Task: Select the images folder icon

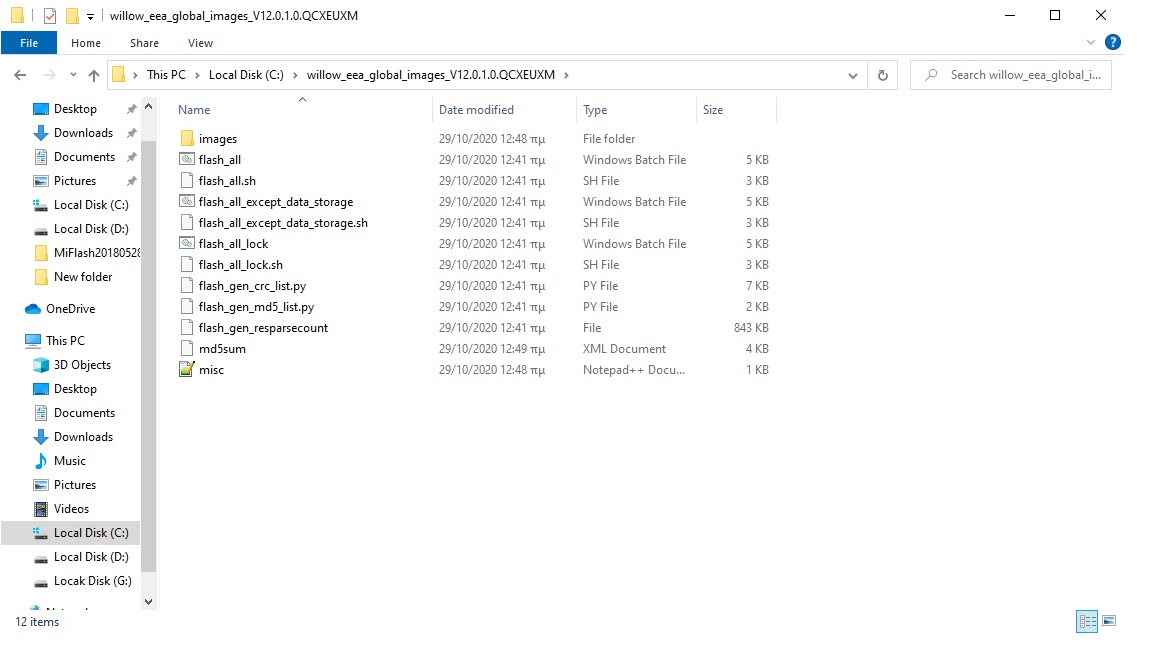Action: [187, 139]
